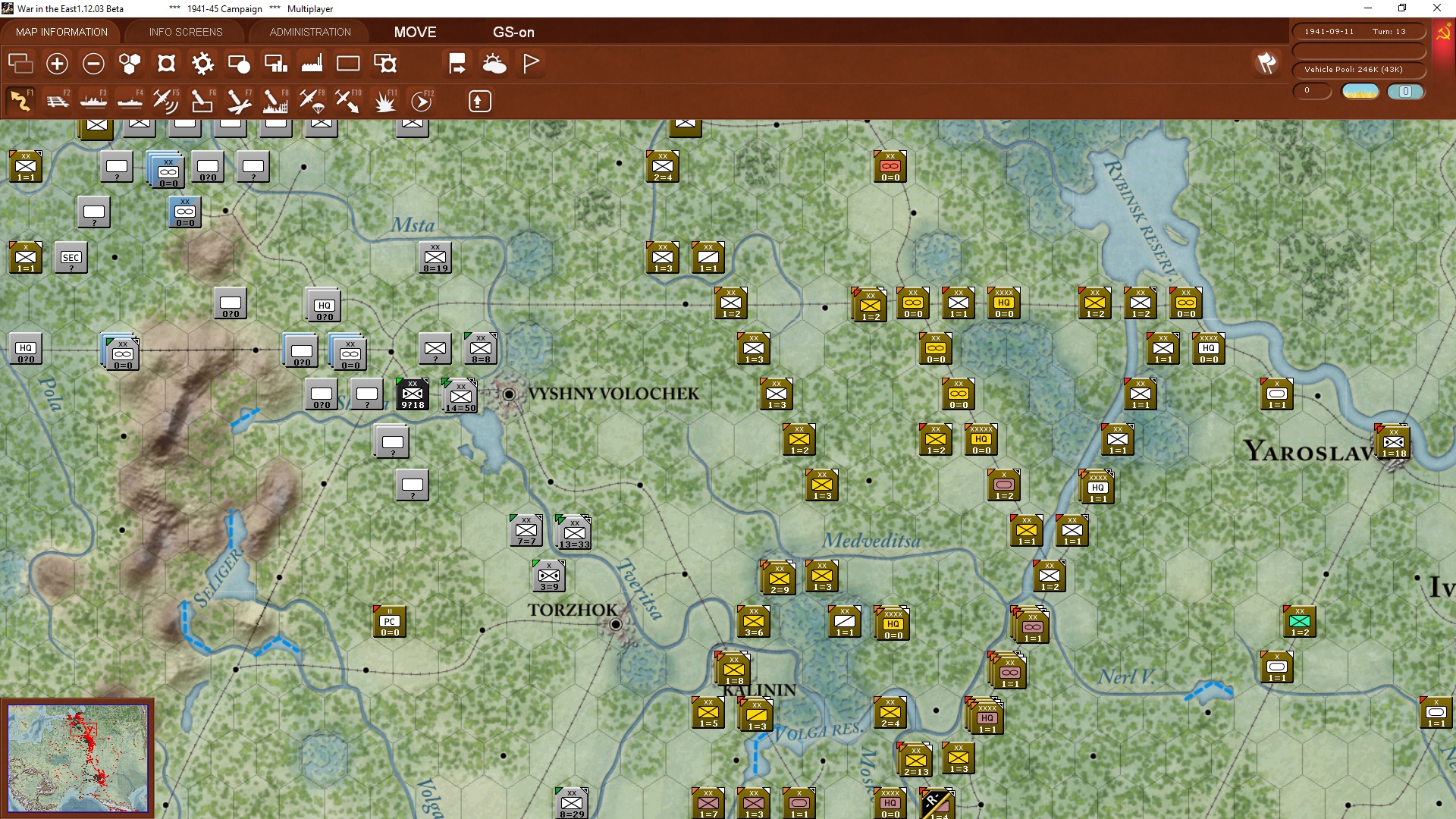Screen dimensions: 1456x819
Task: Select the 1=7 unit at bottom
Action: [708, 804]
